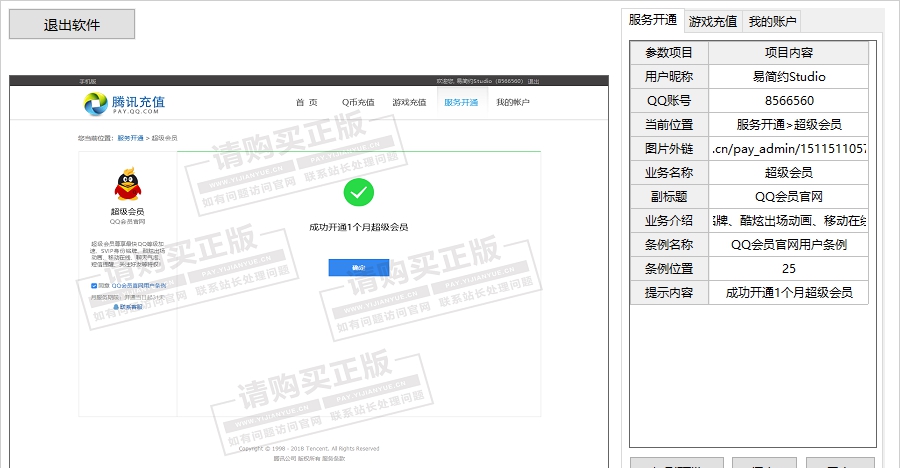
Task: Click the 超级会员 业务名称 value cell
Action: (789, 172)
